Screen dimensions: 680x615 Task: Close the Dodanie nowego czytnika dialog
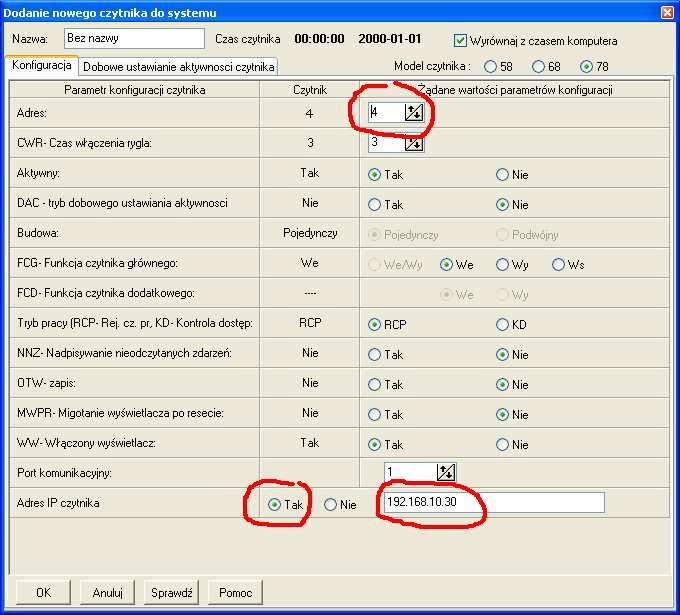pos(667,13)
